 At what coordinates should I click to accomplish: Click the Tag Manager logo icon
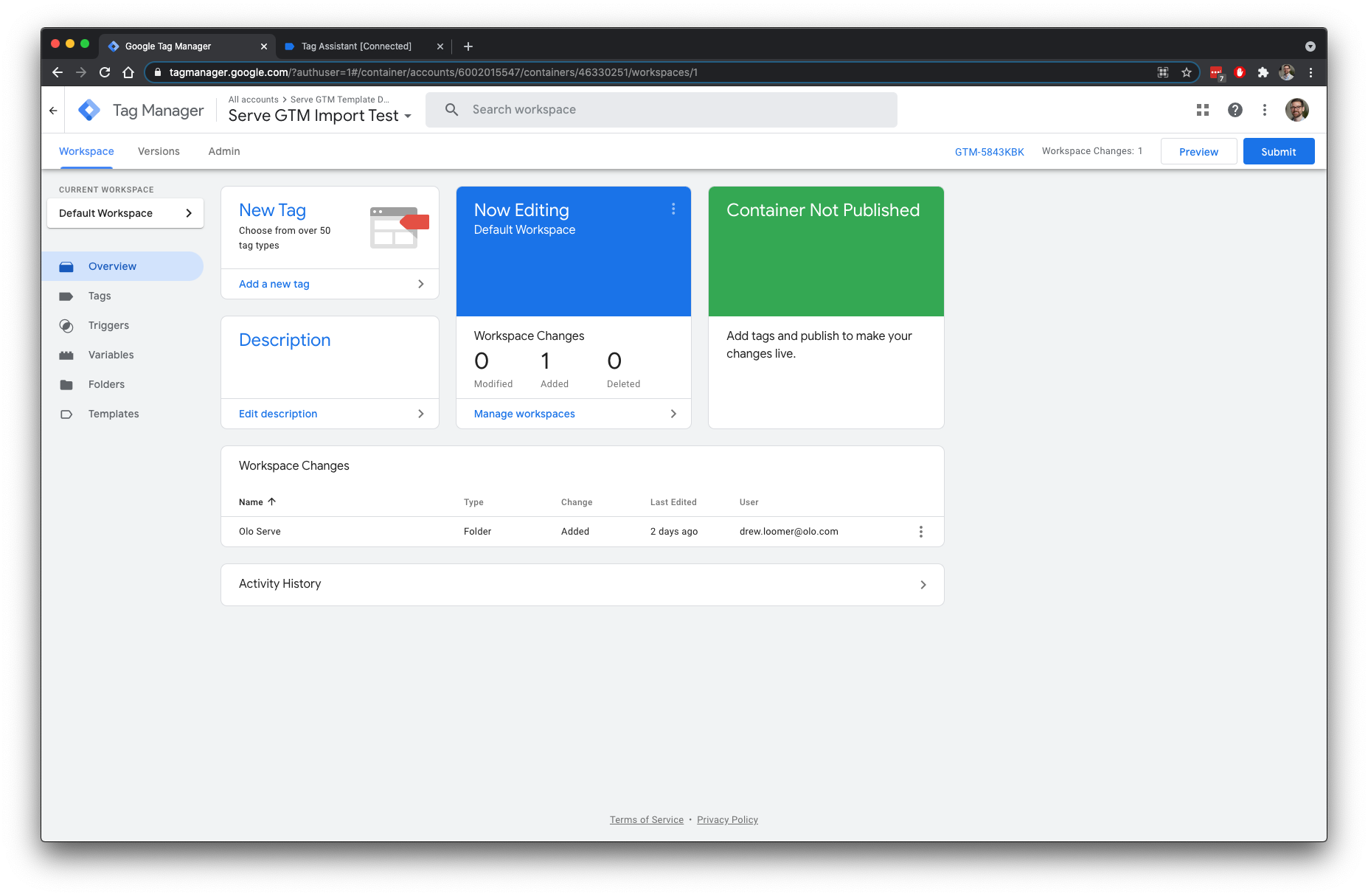89,110
